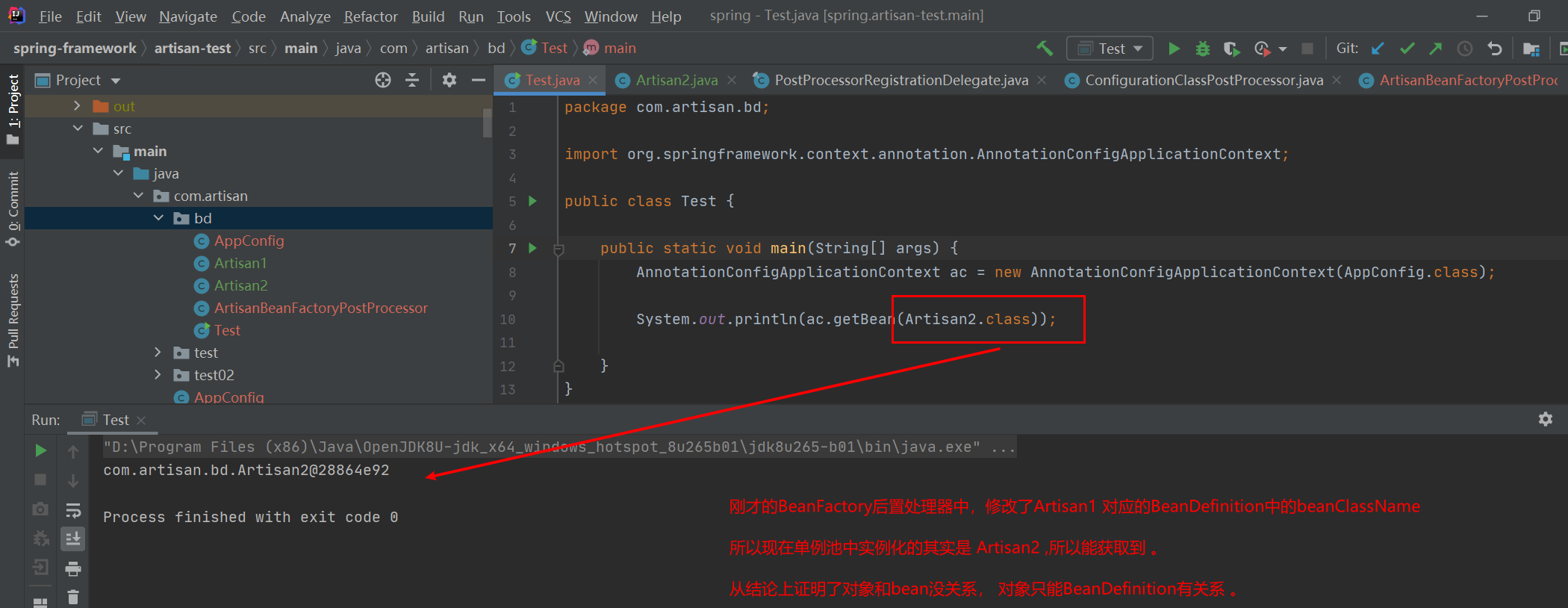This screenshot has width=1568, height=608.
Task: Click the print icon in Run console
Action: (x=73, y=569)
